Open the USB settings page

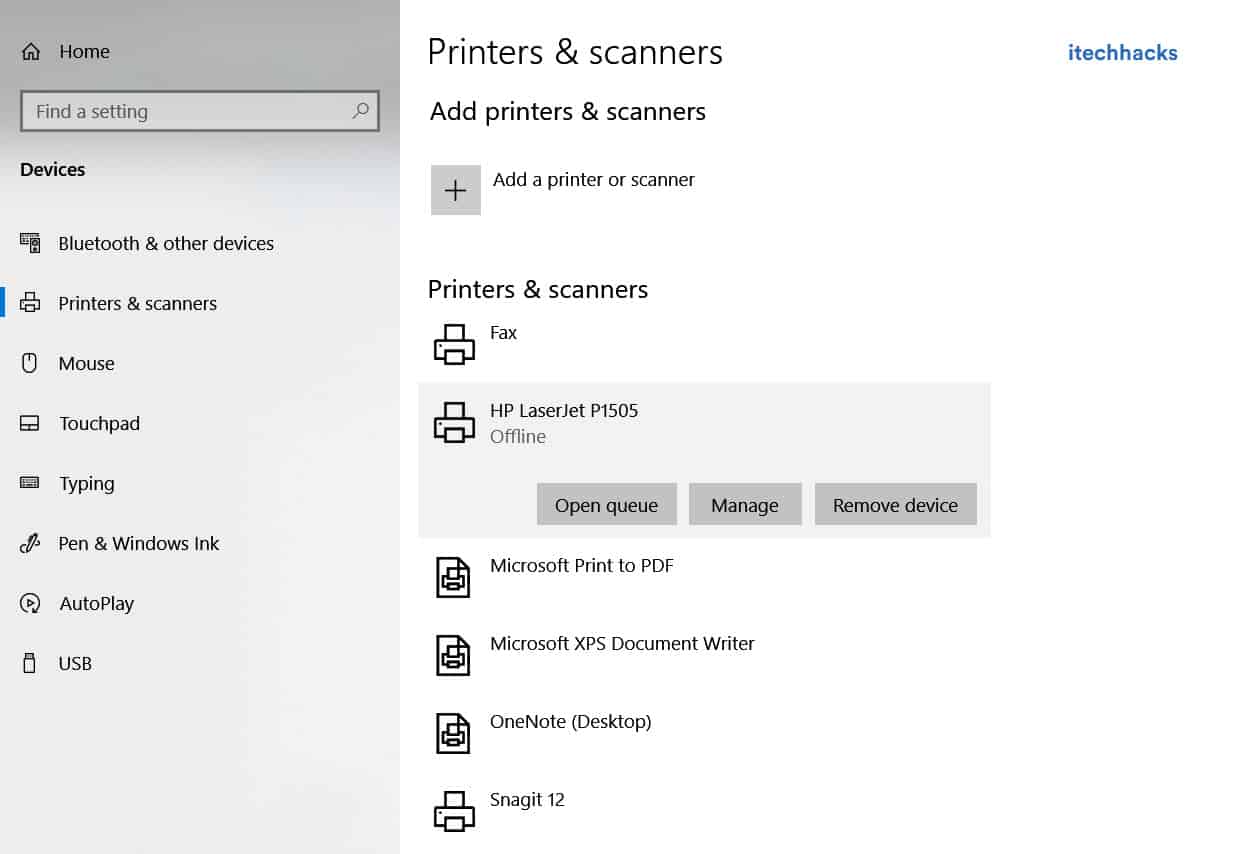(x=75, y=663)
